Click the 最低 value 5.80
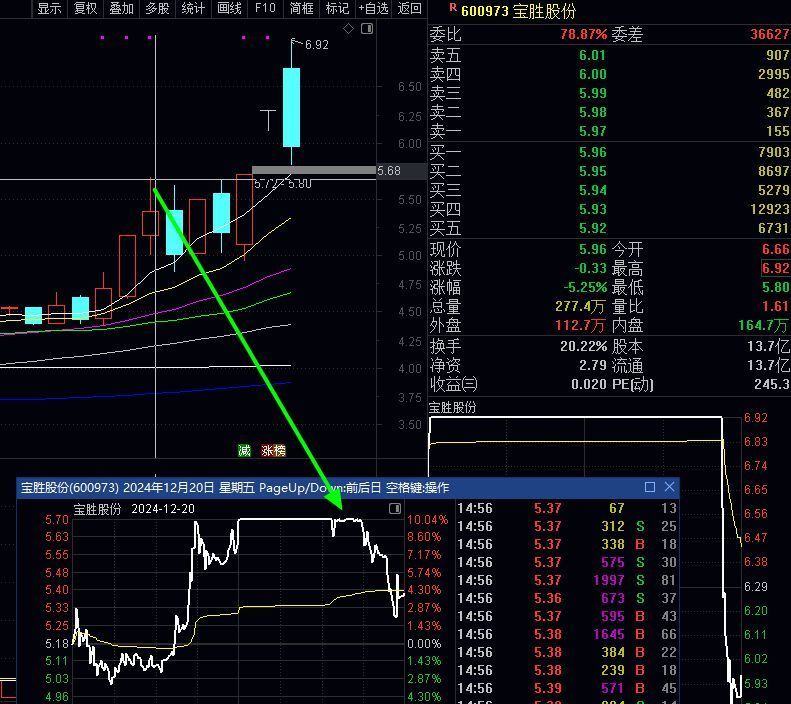The width and height of the screenshot is (791, 704). tap(775, 287)
